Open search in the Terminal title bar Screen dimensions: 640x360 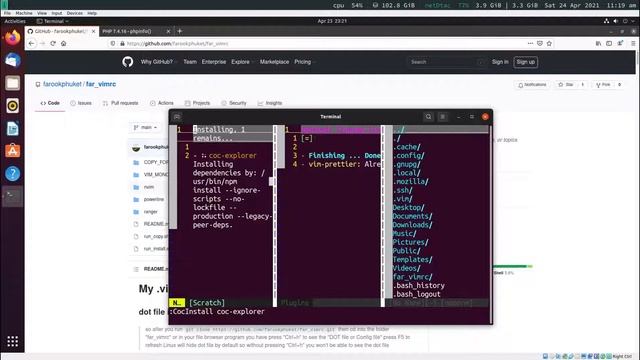click(x=428, y=117)
